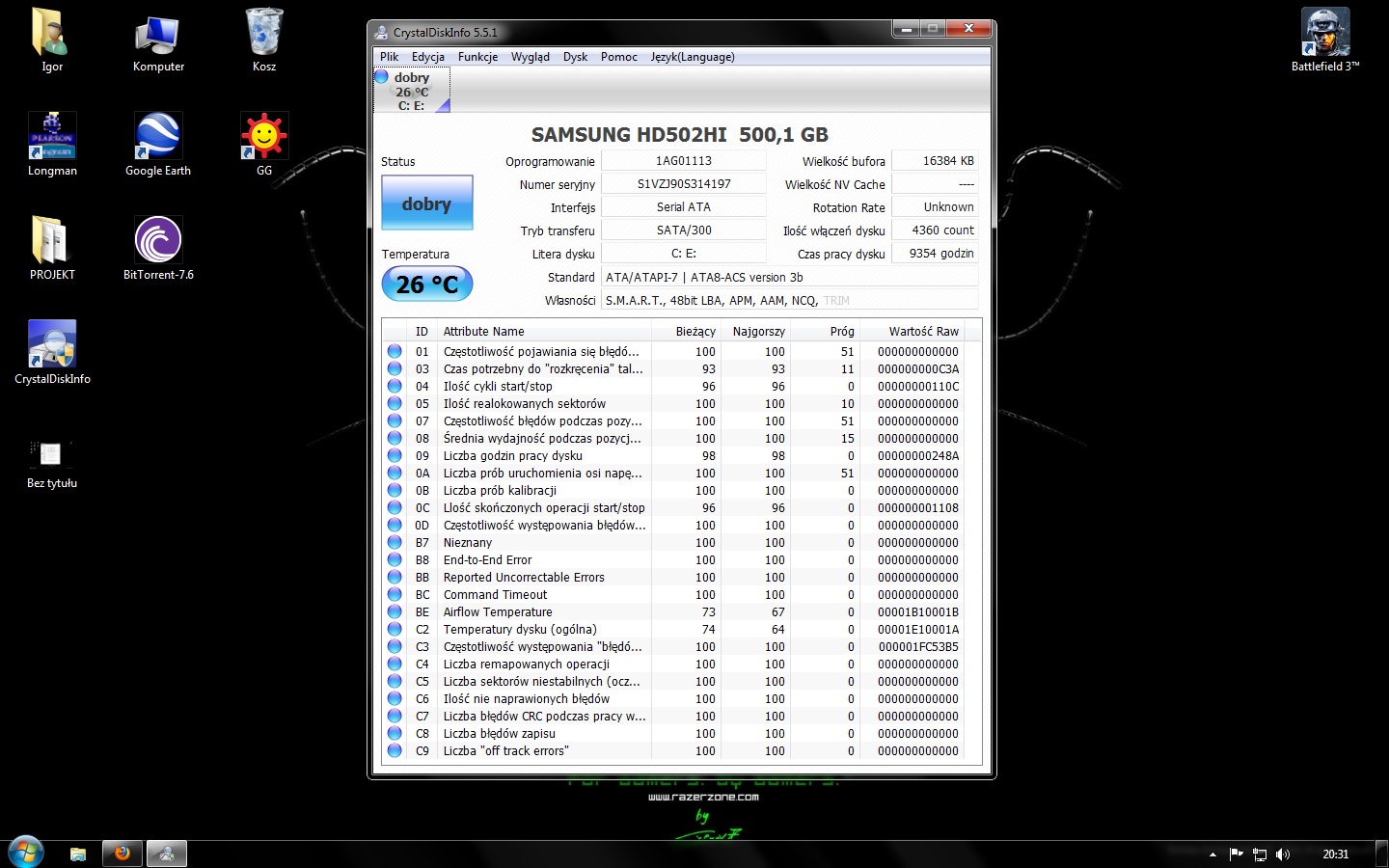Select the 'dobry 26 °C C: E:' disk tab
This screenshot has height=868, width=1389.
click(x=412, y=91)
